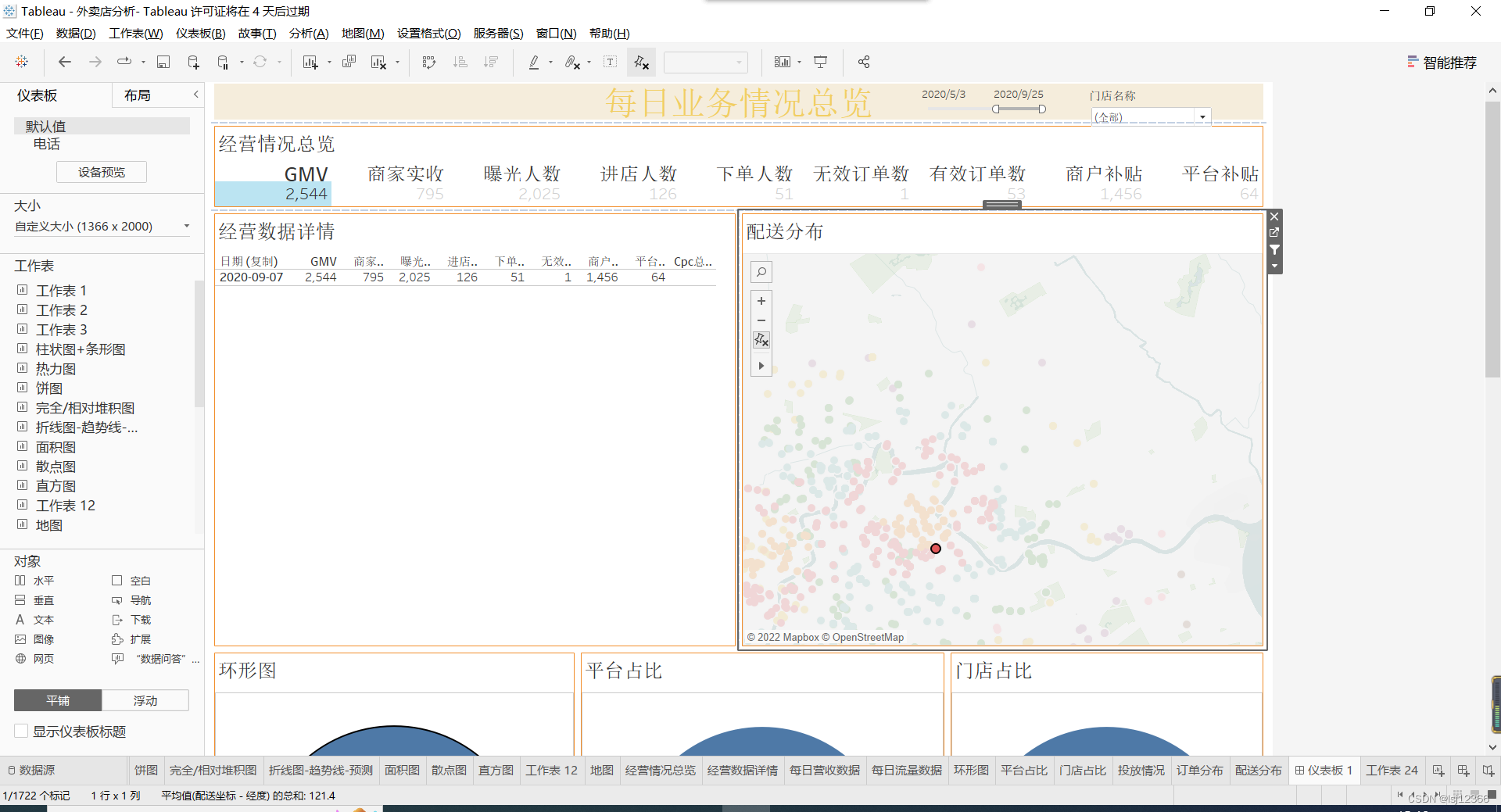
Task: Open the new worksheet dropdown arrow
Action: pos(329,62)
